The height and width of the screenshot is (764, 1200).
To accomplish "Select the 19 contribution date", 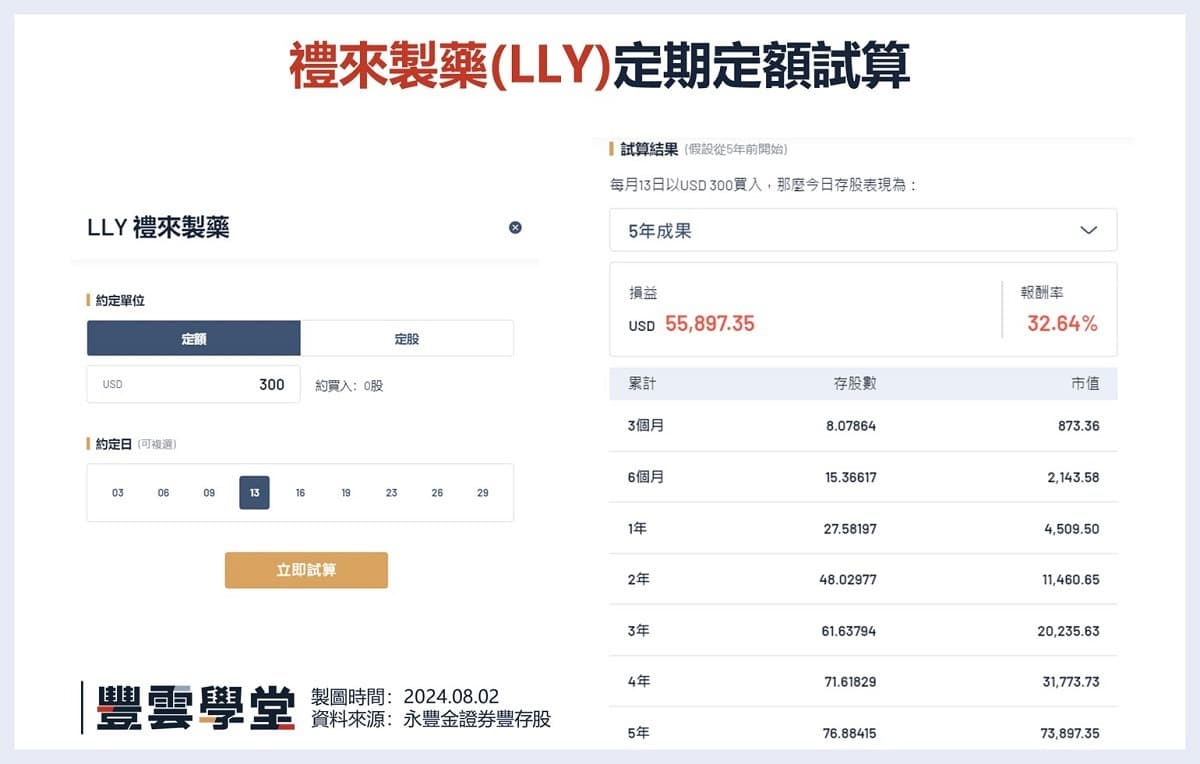I will (345, 492).
